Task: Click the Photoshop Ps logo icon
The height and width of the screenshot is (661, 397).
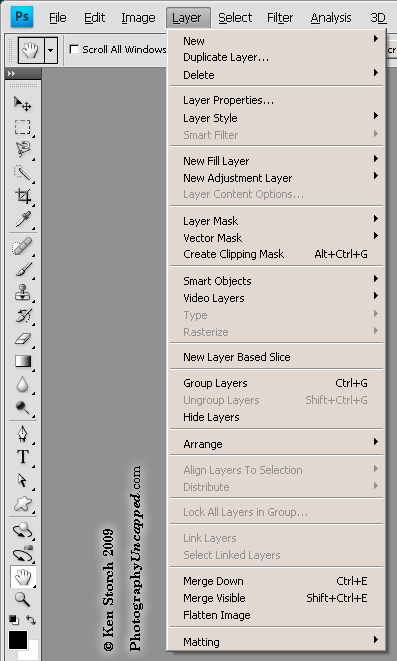Action: [x=22, y=16]
